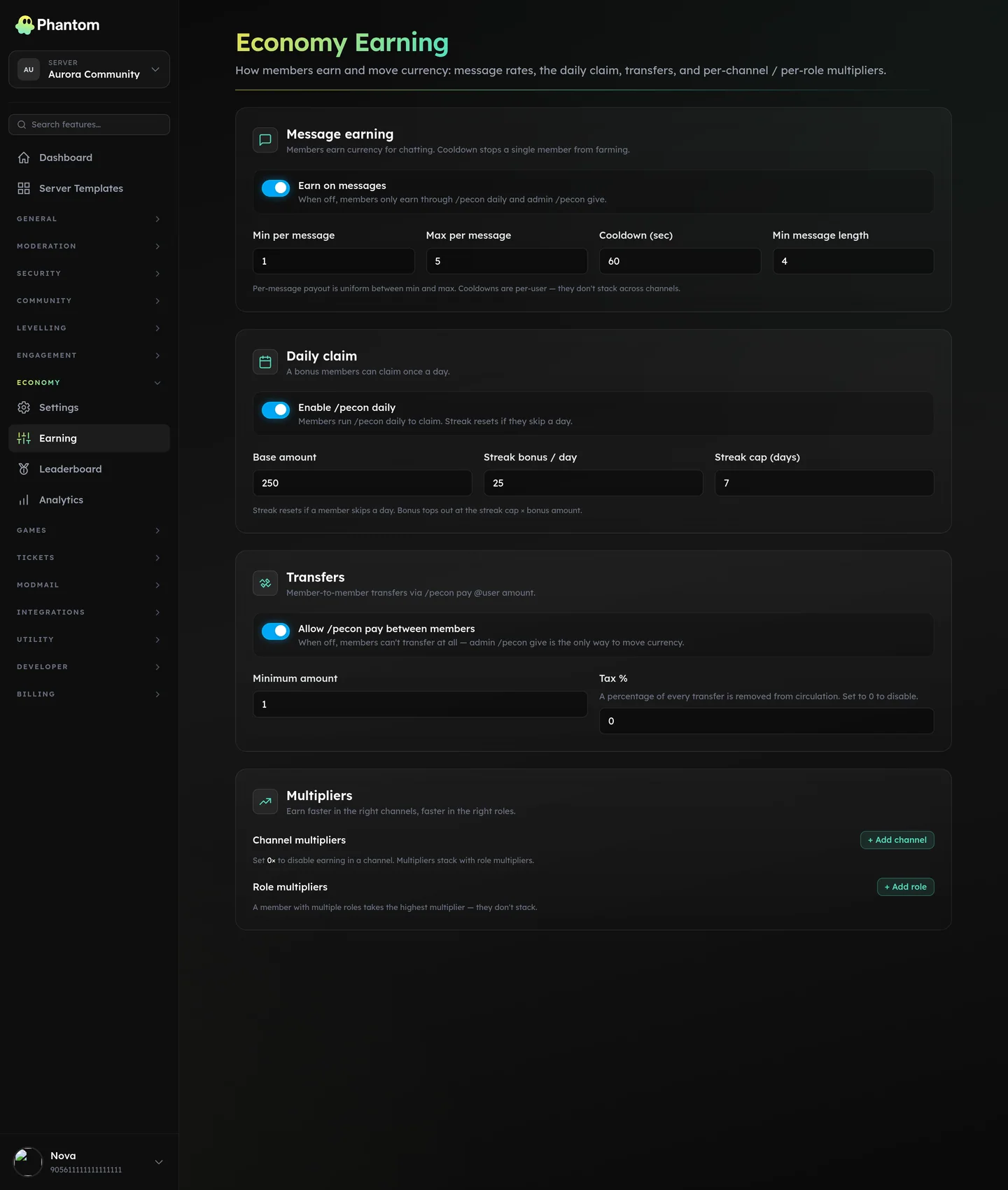Go to the Dashboard page
The image size is (1008, 1190).
[x=89, y=157]
